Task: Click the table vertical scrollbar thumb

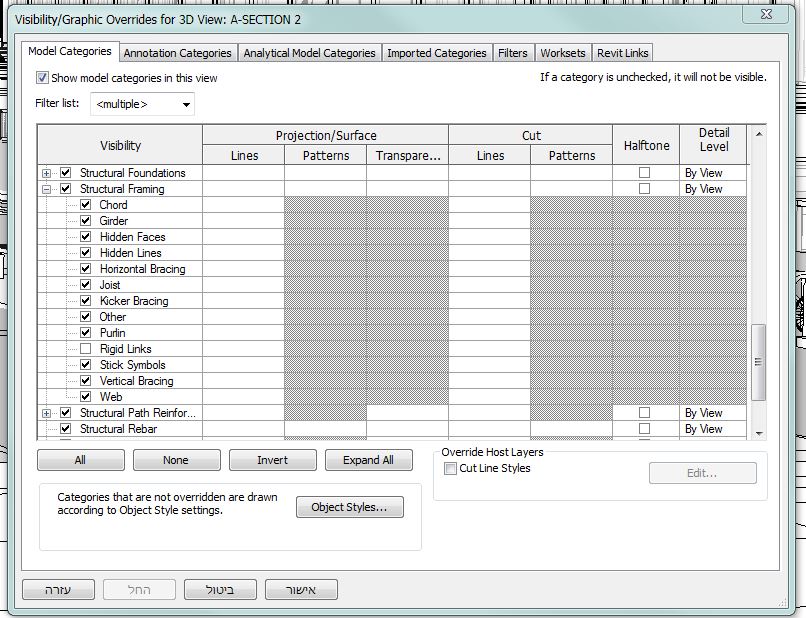Action: click(x=758, y=362)
